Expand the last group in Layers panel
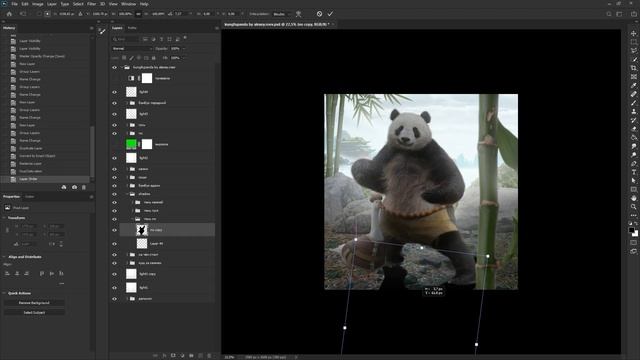 pos(127,299)
